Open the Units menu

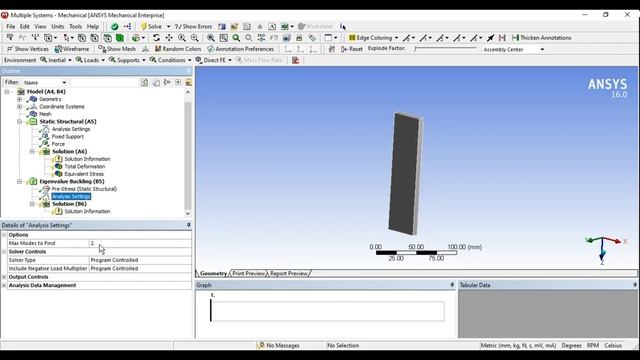click(58, 27)
